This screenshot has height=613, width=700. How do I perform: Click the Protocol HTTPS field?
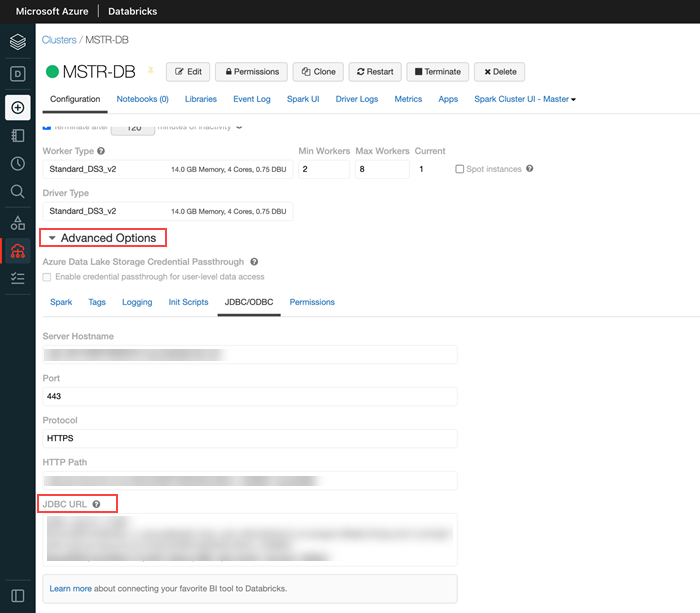pyautogui.click(x=250, y=438)
